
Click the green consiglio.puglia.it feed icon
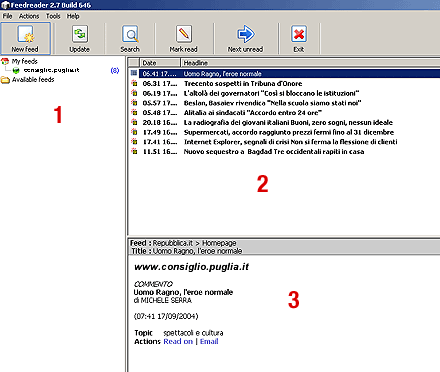pos(16,70)
